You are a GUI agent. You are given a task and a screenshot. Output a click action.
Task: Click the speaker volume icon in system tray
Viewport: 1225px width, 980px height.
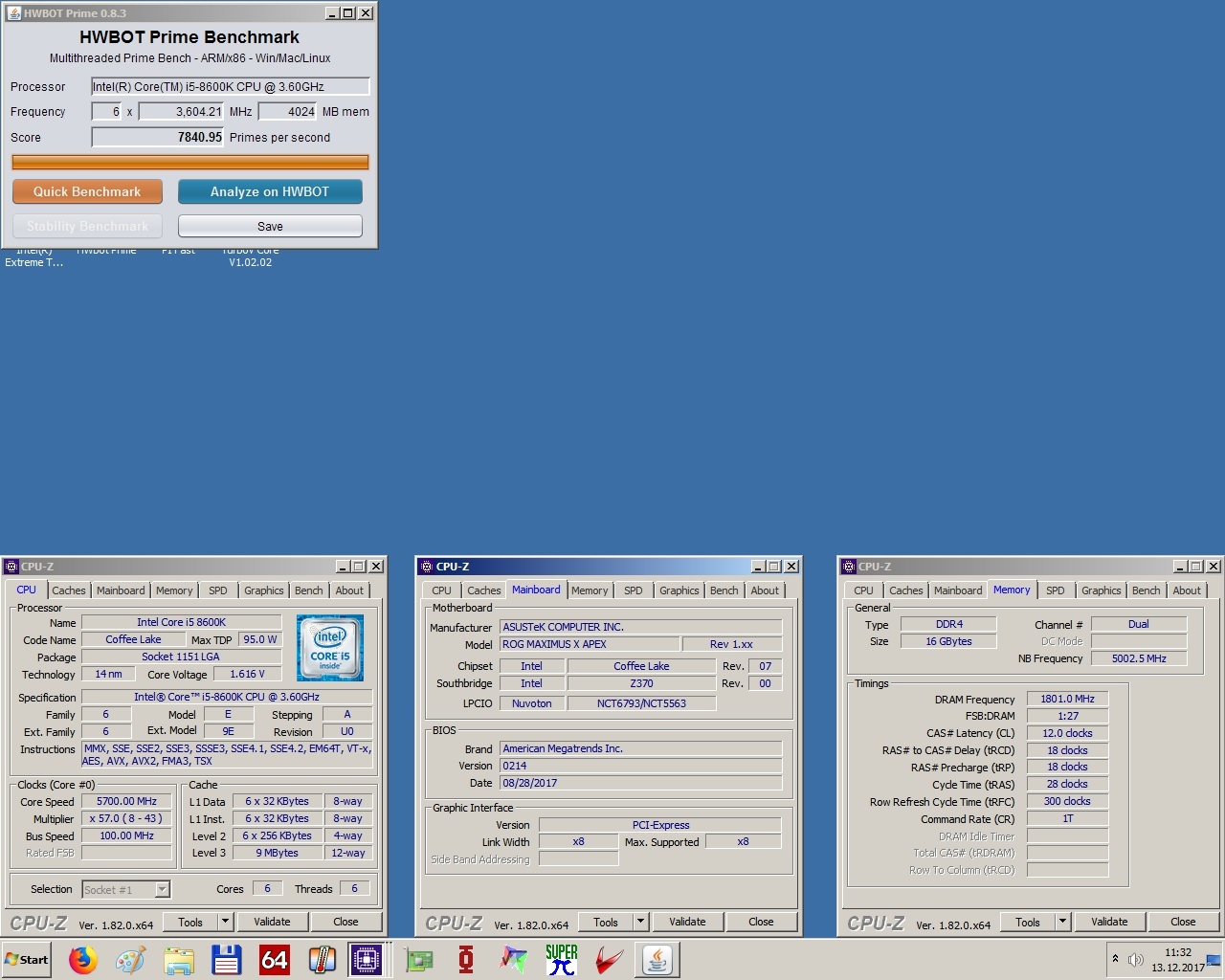click(1136, 959)
